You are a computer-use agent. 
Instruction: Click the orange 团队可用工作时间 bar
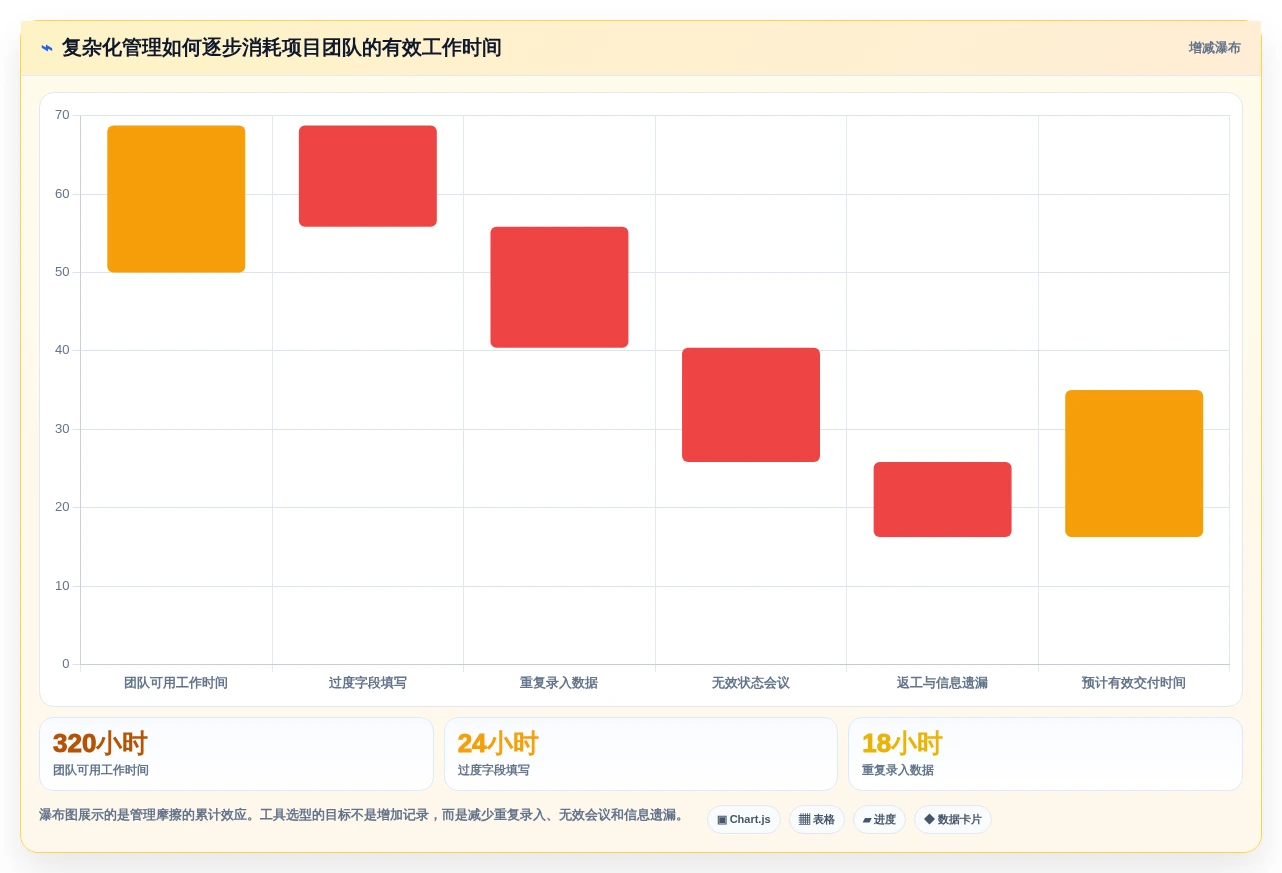tap(176, 199)
